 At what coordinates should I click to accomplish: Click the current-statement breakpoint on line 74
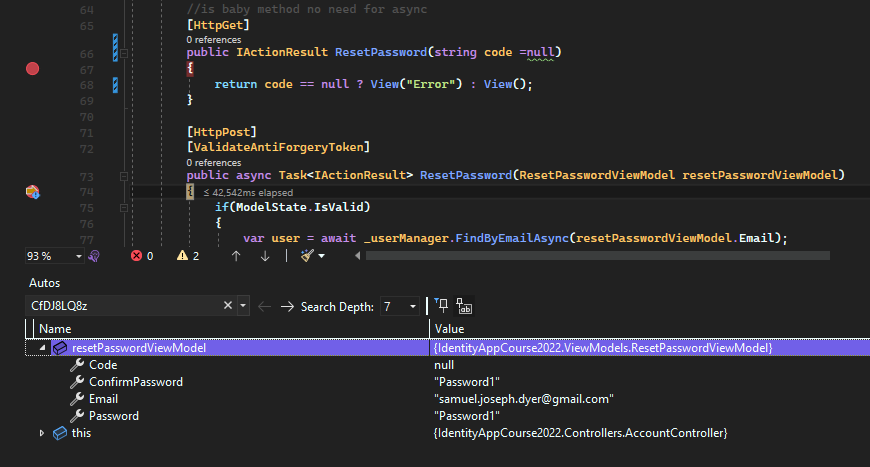(32, 192)
